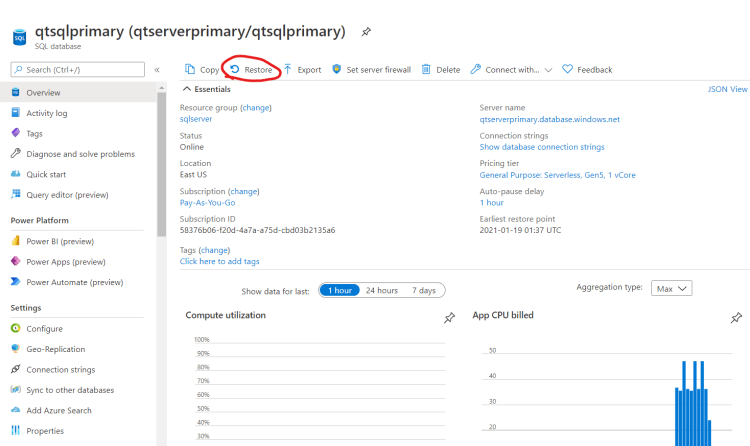Click the Power Apps icon

pyautogui.click(x=16, y=261)
